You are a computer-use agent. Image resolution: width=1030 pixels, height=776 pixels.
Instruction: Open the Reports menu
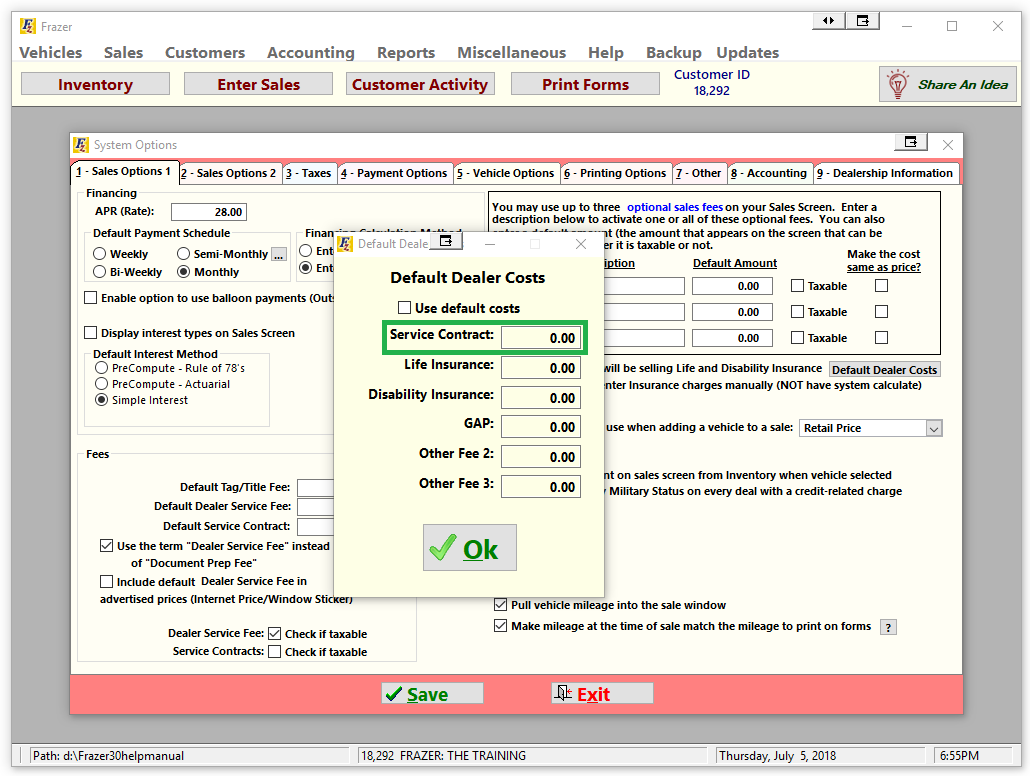pos(406,53)
